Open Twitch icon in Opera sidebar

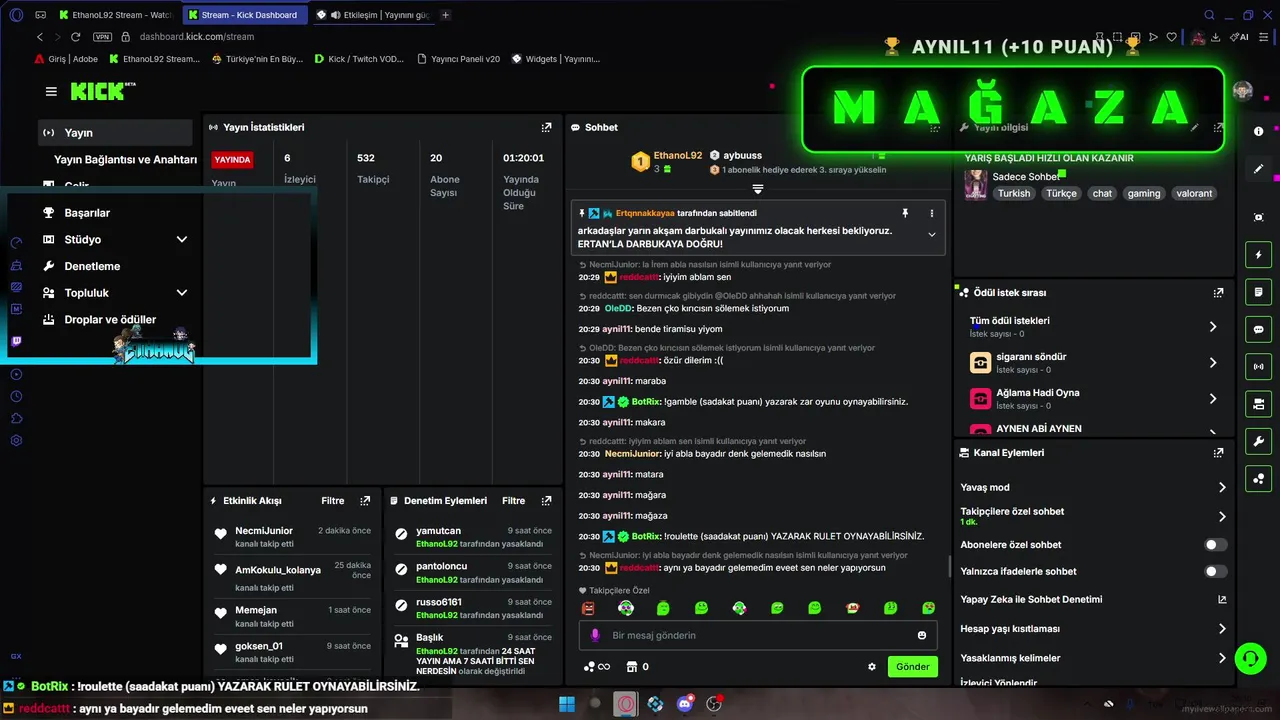[x=16, y=341]
